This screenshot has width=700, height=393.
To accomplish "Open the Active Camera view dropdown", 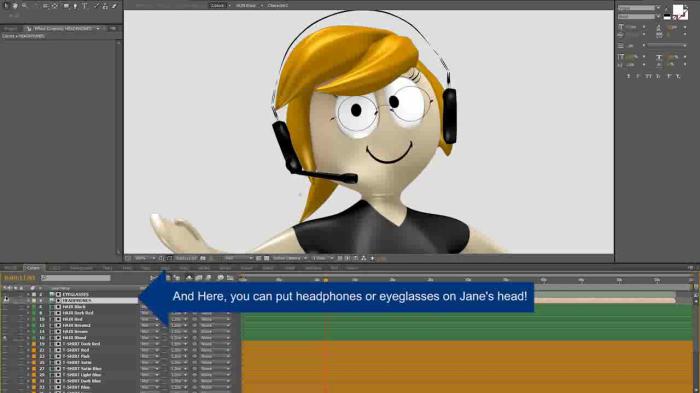I will coord(290,258).
